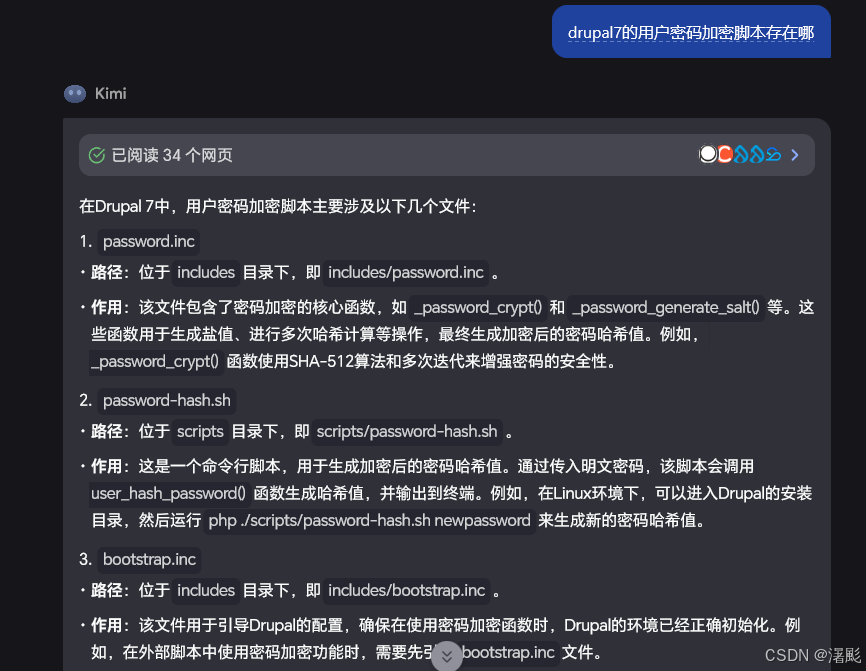Click the scripts/password-hash.sh path code
The image size is (866, 671).
coord(407,431)
